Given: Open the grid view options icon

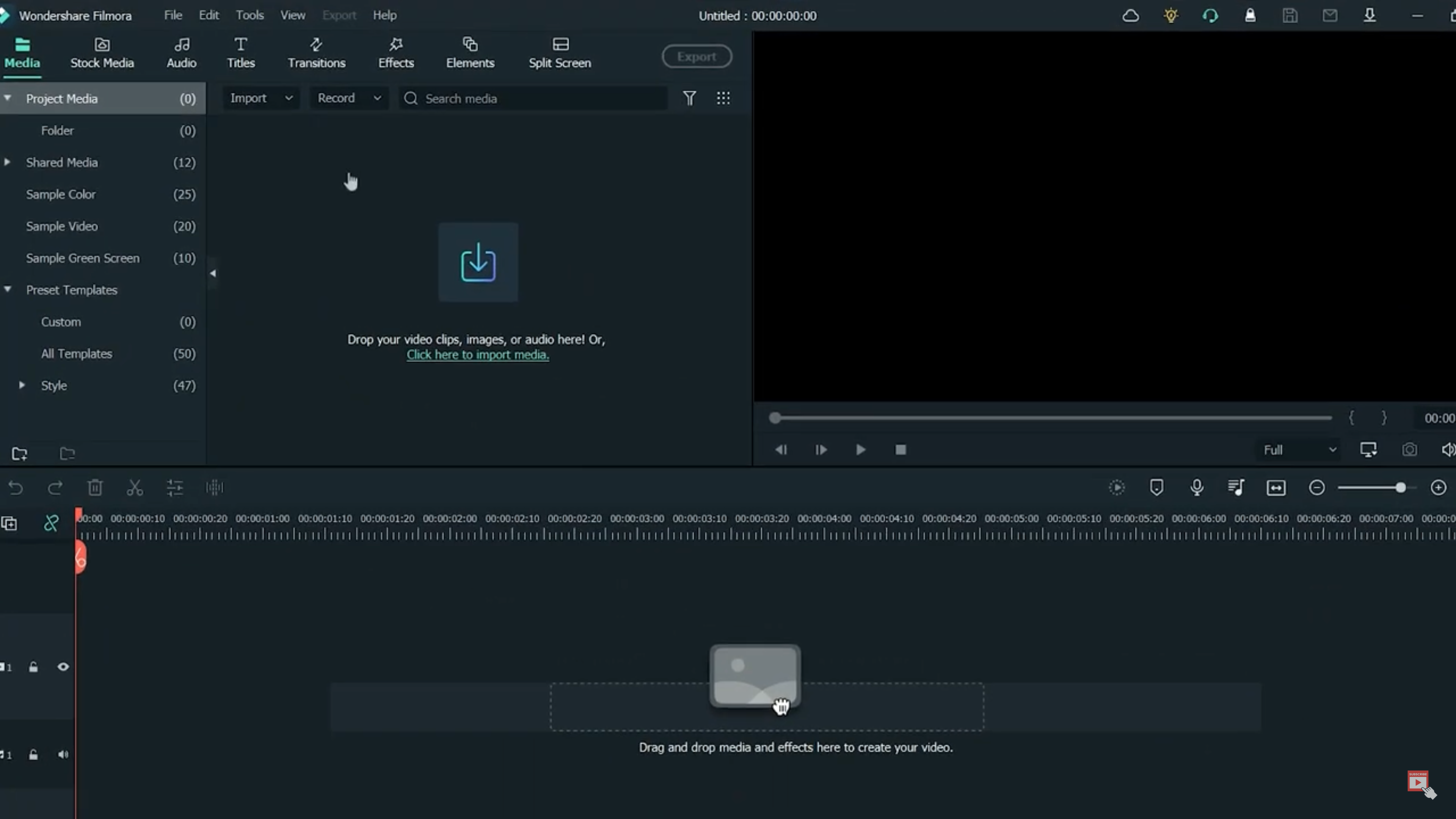Looking at the screenshot, I should [723, 98].
